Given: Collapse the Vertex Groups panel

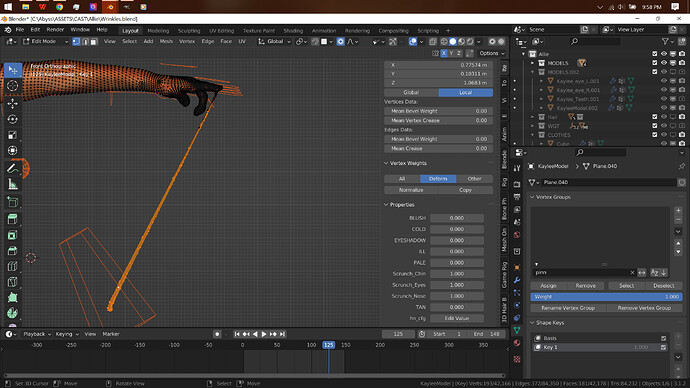Looking at the screenshot, I should [532, 197].
